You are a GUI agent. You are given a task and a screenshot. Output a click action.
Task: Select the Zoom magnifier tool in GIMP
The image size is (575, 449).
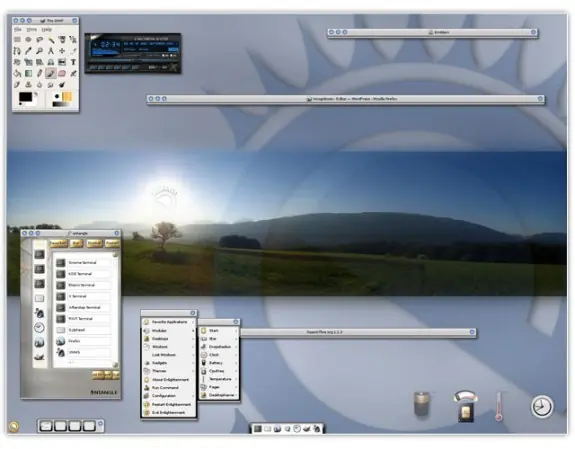[40, 51]
